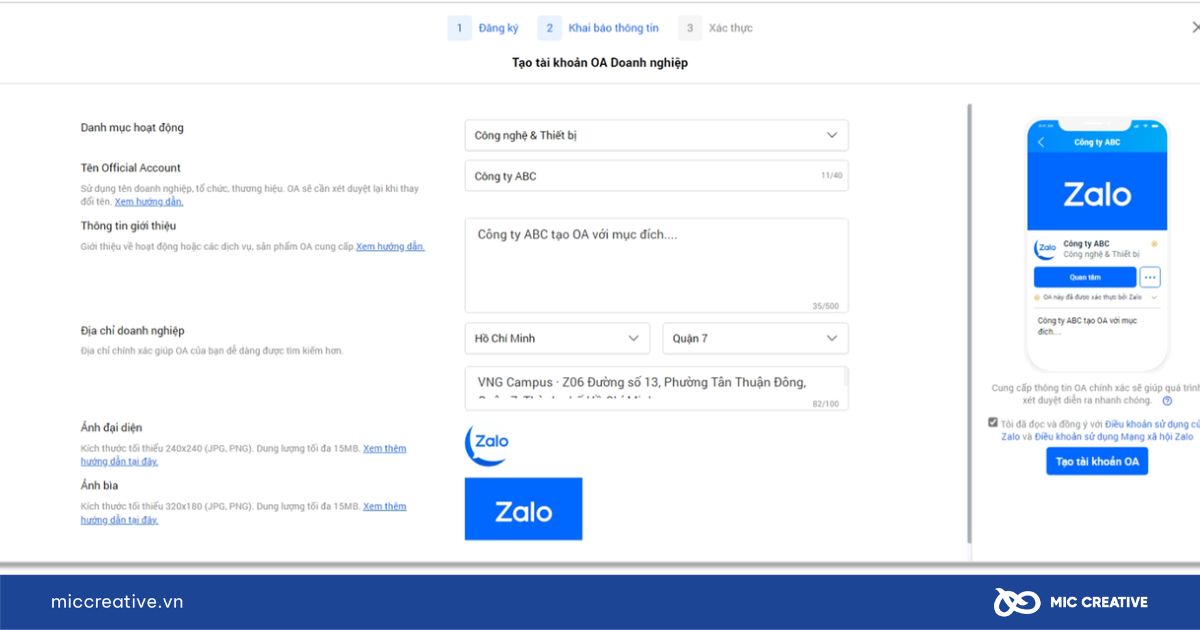Click the help question-mark icon
Screen dimensions: 1200x630
(1167, 400)
